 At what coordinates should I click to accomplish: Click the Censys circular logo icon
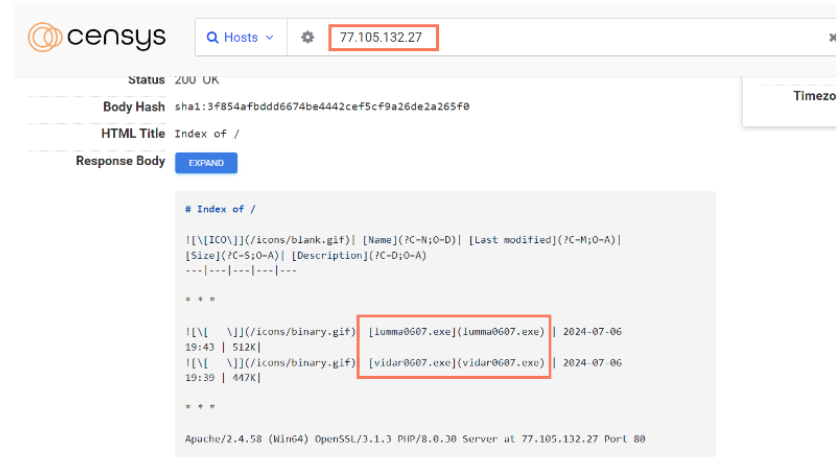(46, 38)
